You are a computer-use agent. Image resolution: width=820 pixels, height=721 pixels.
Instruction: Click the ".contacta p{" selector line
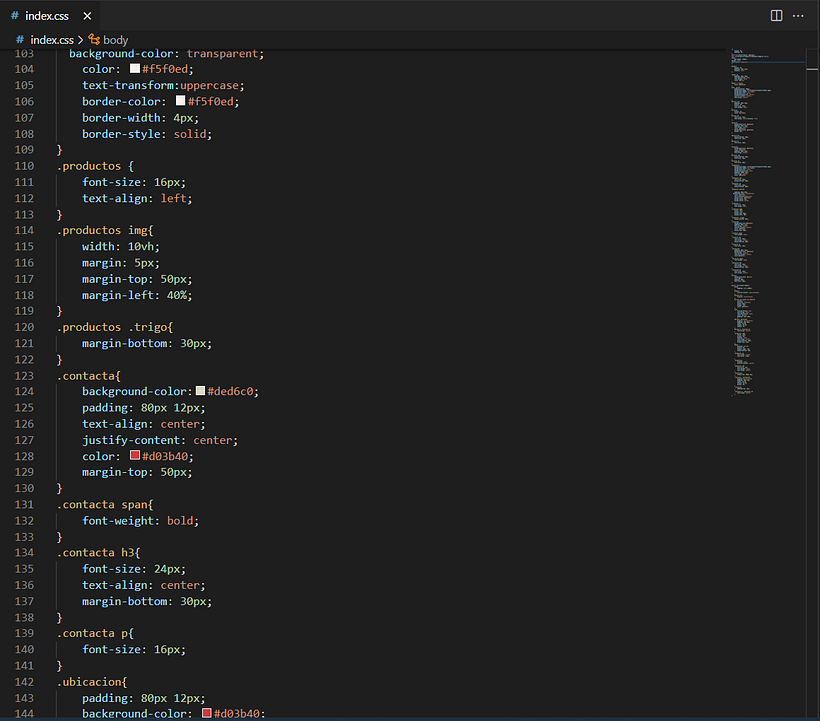point(96,633)
